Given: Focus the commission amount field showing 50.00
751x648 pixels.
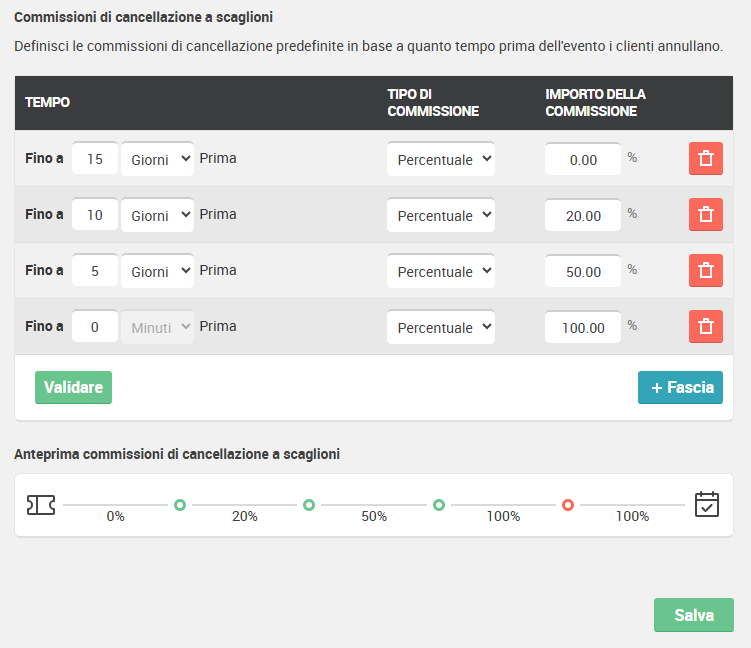Looking at the screenshot, I should click(583, 271).
